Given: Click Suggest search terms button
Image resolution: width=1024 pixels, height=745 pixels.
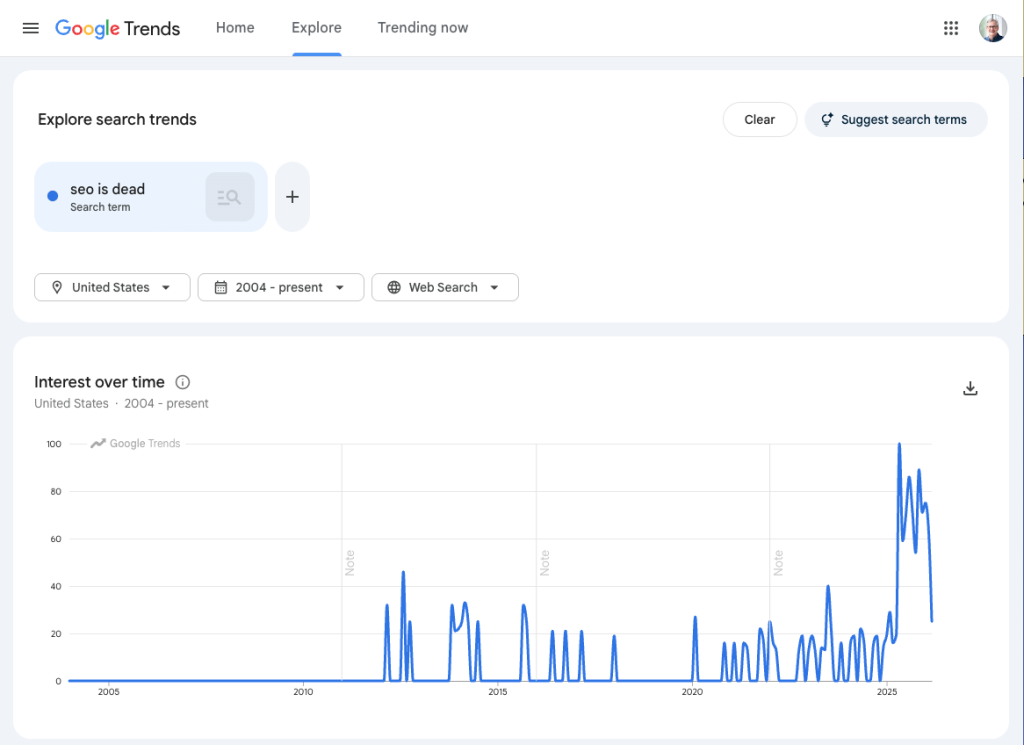Looking at the screenshot, I should click(x=895, y=119).
